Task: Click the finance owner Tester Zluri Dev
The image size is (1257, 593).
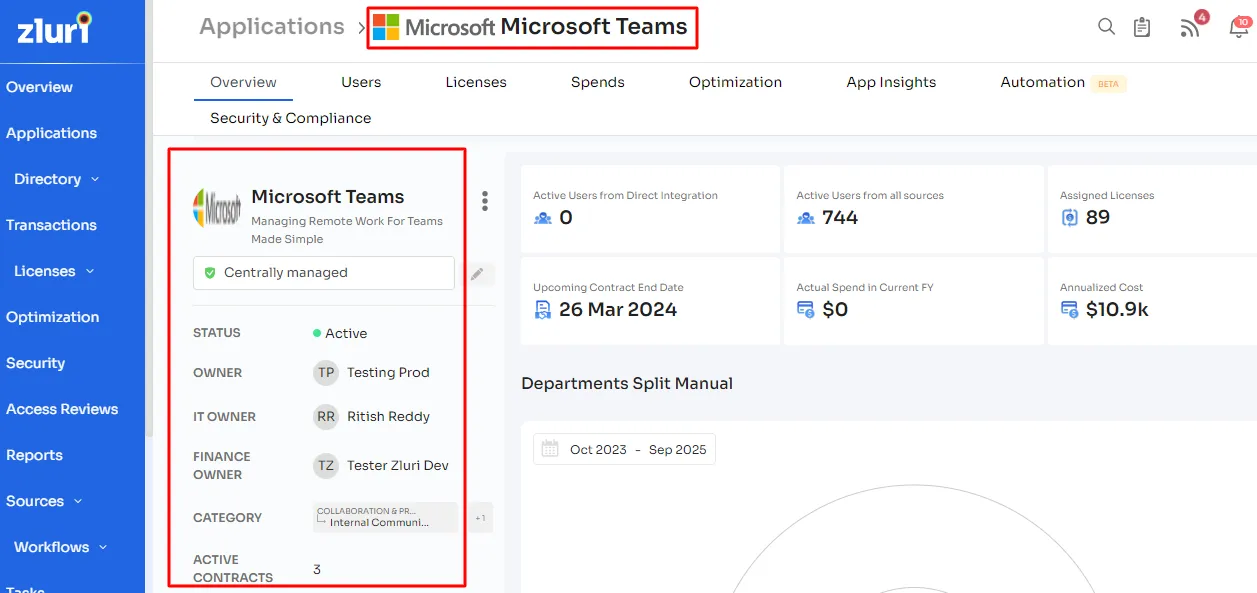Action: (x=398, y=465)
